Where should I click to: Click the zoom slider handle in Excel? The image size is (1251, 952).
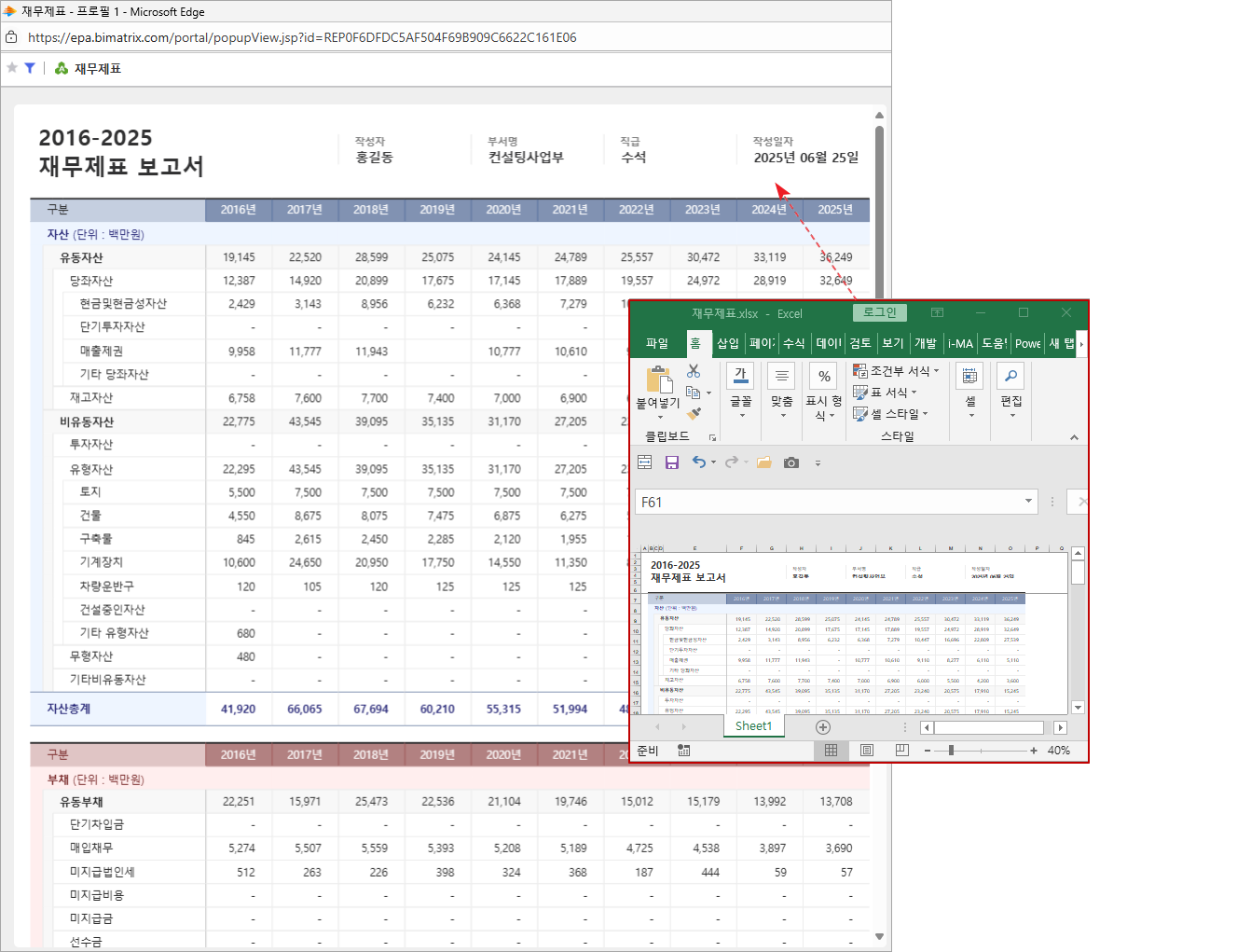point(951,751)
